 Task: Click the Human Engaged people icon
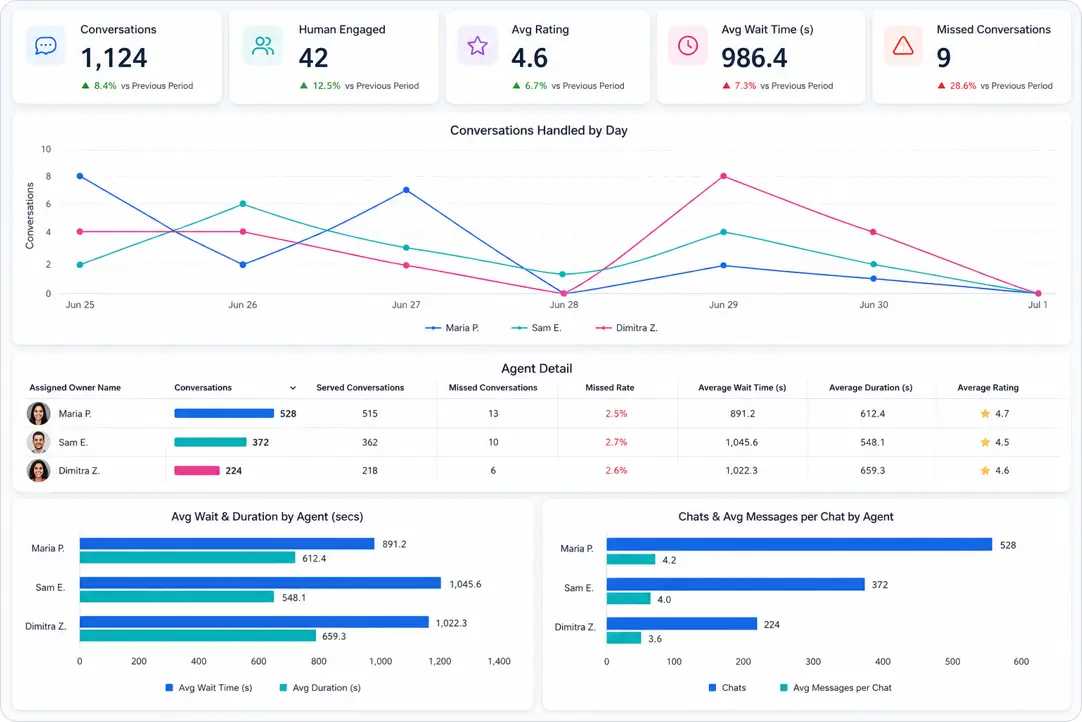pyautogui.click(x=263, y=46)
